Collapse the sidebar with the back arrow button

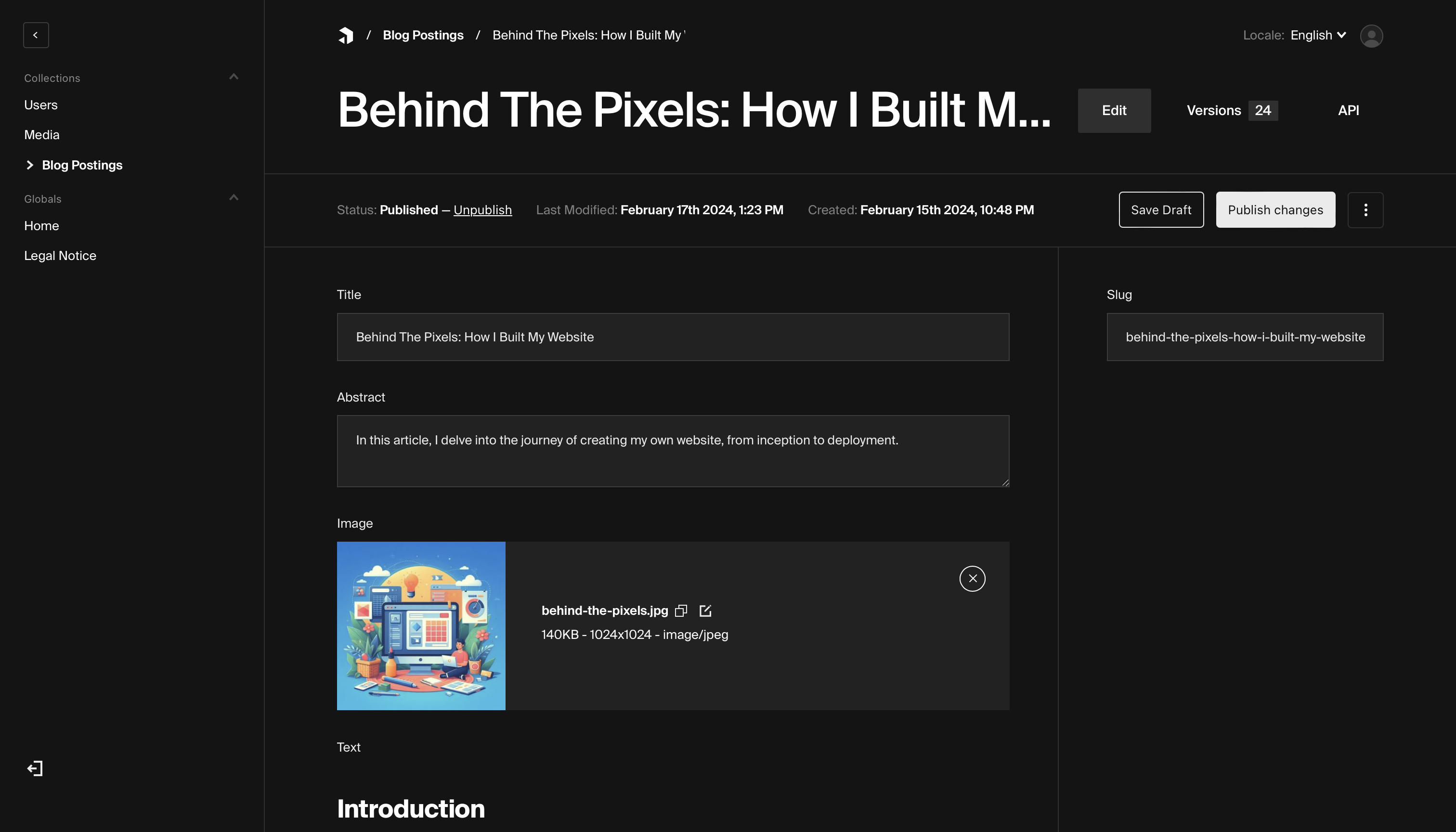tap(36, 35)
